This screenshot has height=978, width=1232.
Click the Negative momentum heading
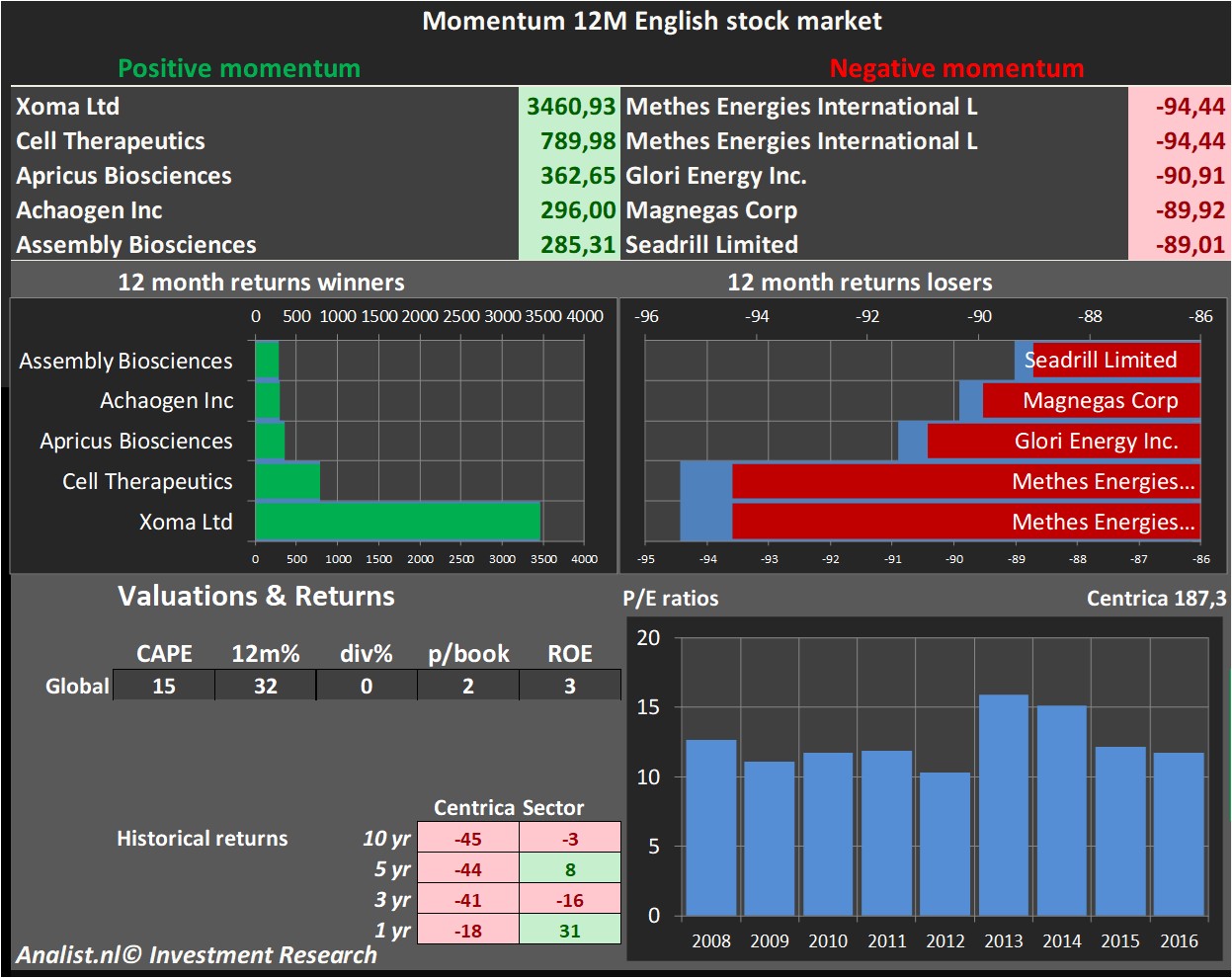(x=956, y=68)
